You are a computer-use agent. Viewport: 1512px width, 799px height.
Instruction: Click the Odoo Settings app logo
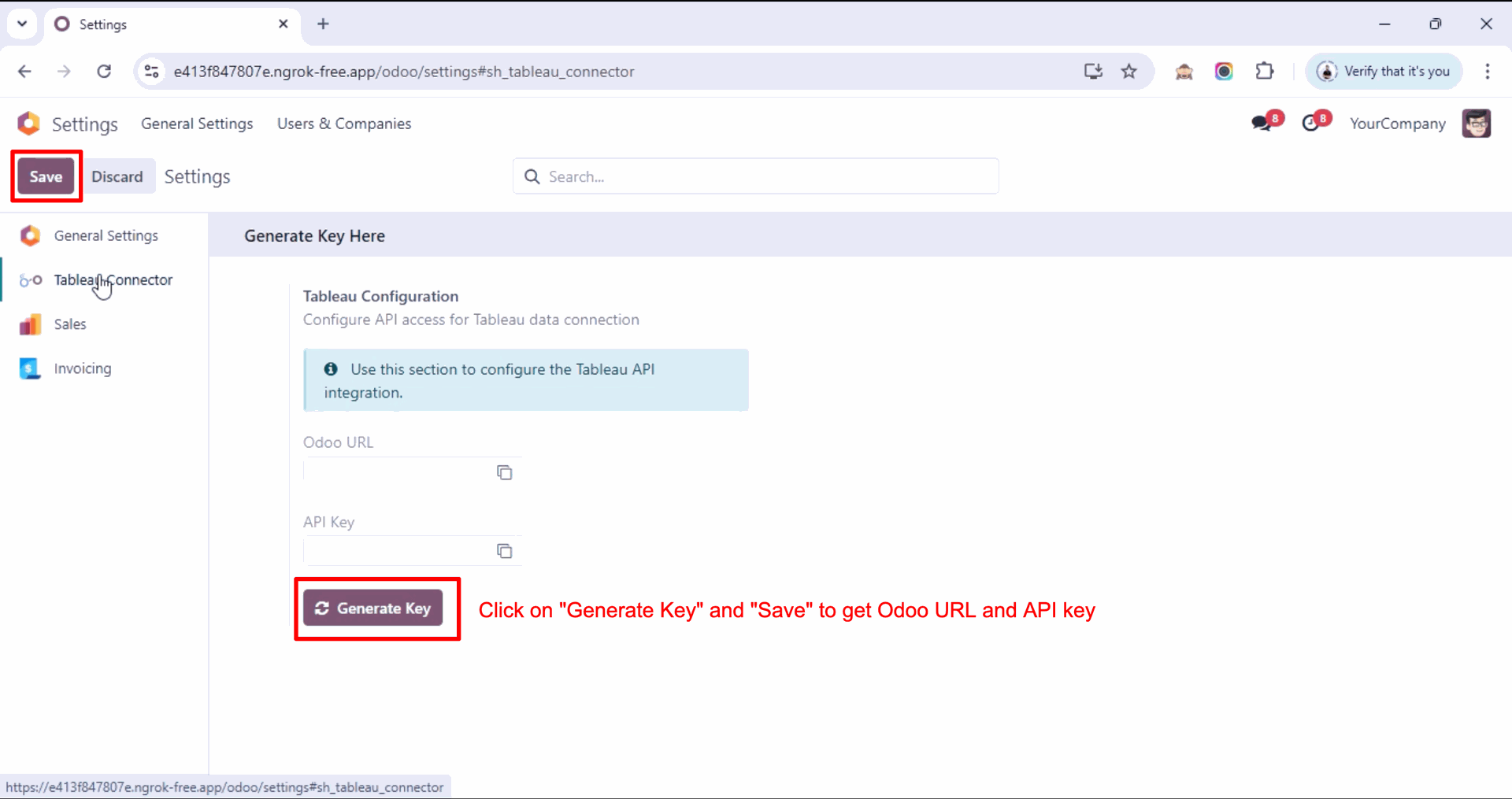tap(29, 124)
